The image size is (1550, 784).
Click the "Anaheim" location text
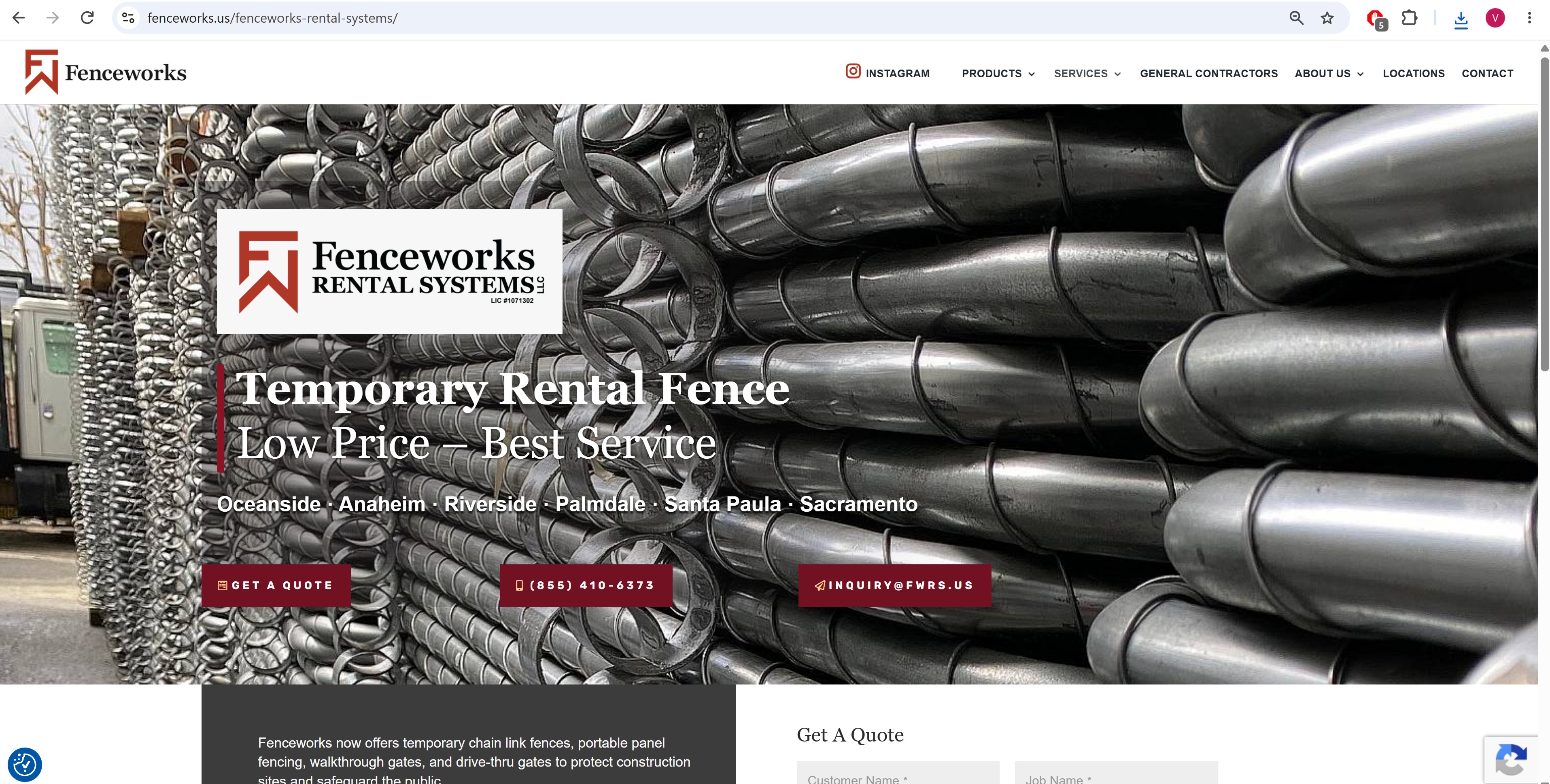click(382, 504)
